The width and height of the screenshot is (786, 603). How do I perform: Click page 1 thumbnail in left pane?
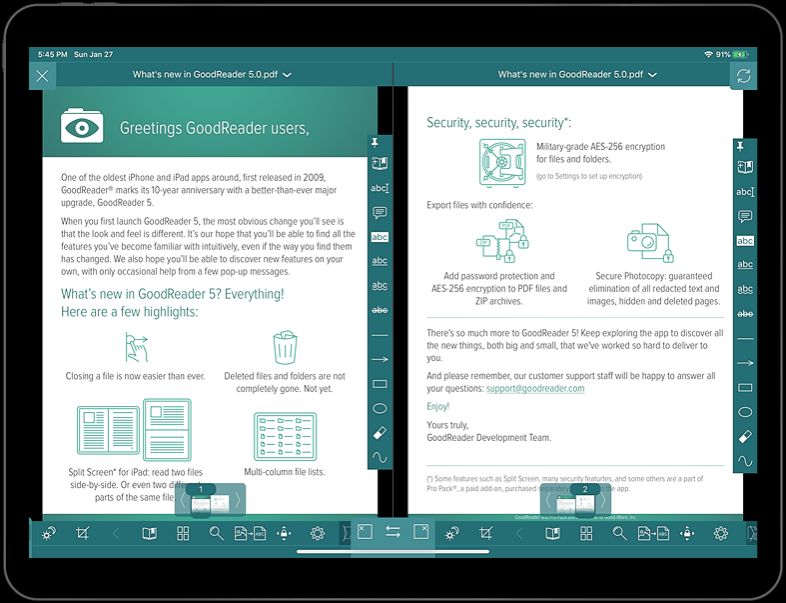211,502
